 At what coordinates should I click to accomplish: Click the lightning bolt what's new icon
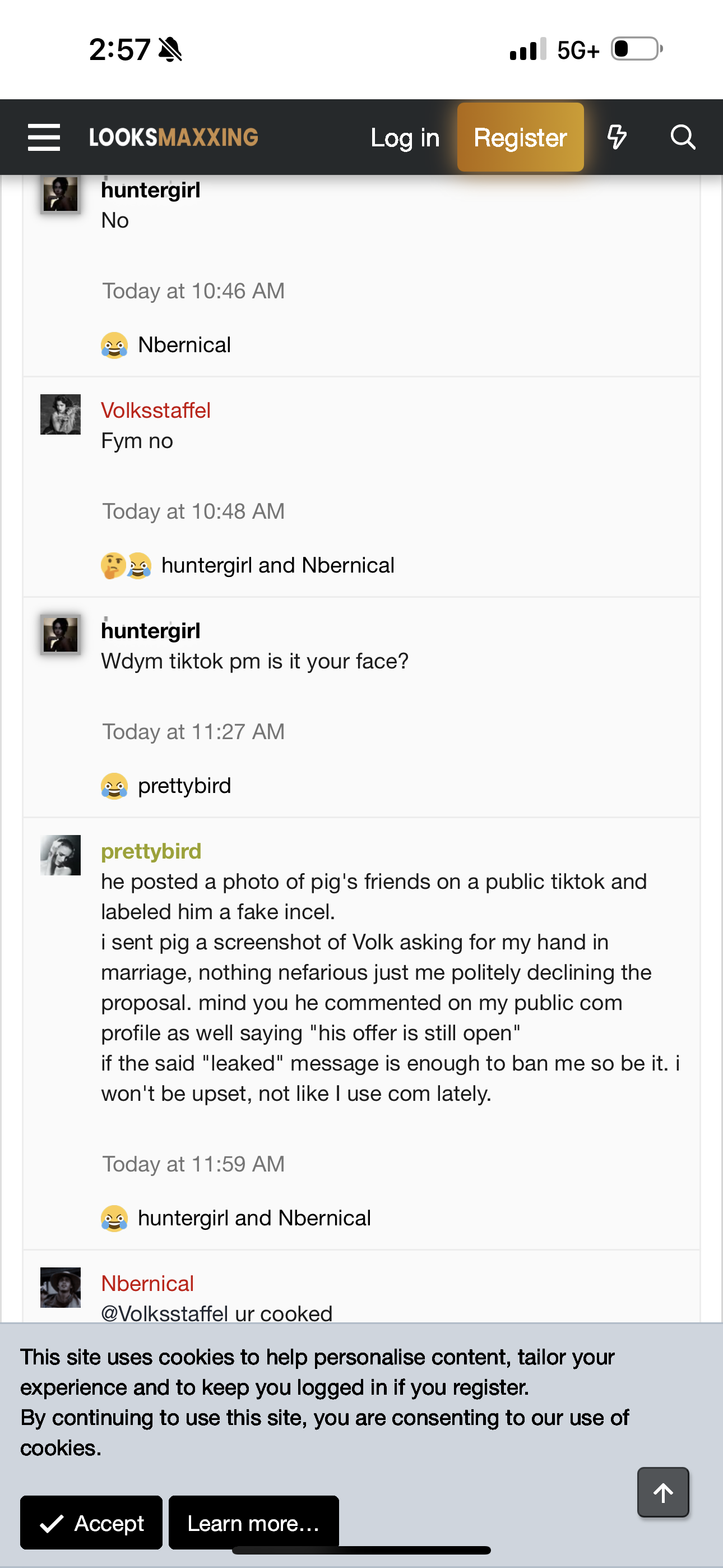tap(617, 137)
